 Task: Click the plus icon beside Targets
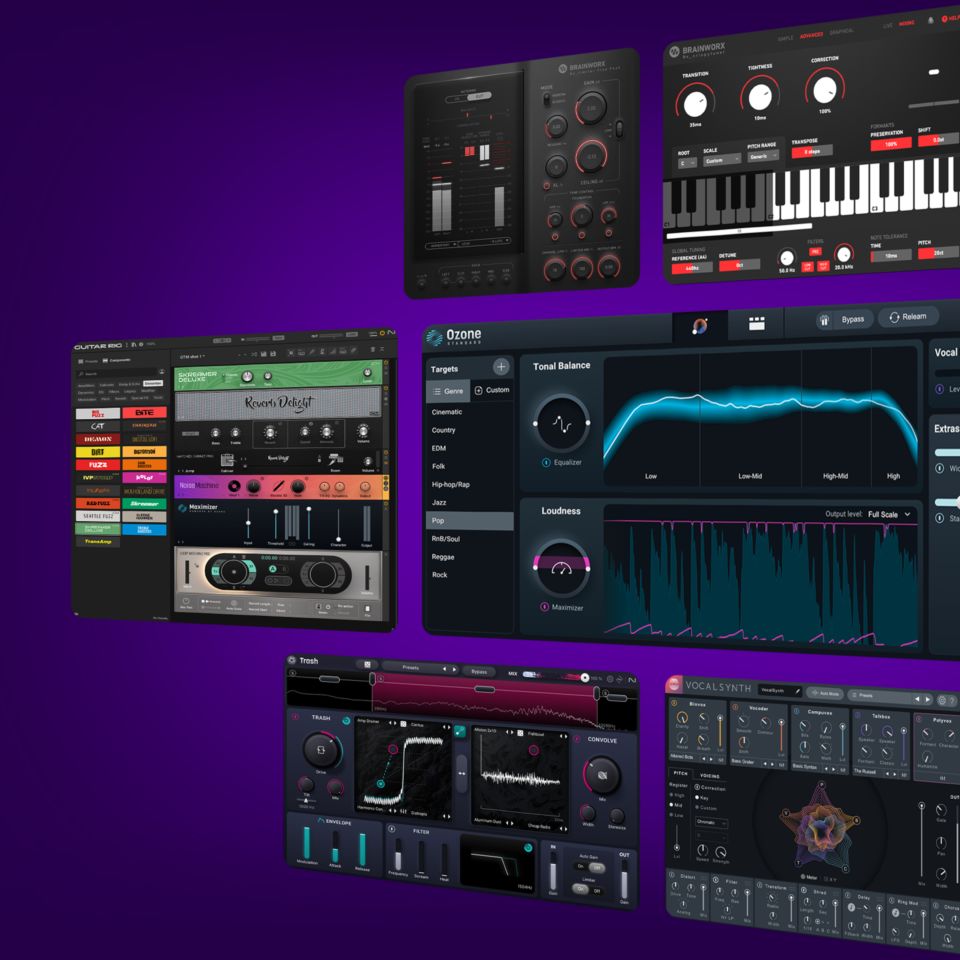click(501, 367)
